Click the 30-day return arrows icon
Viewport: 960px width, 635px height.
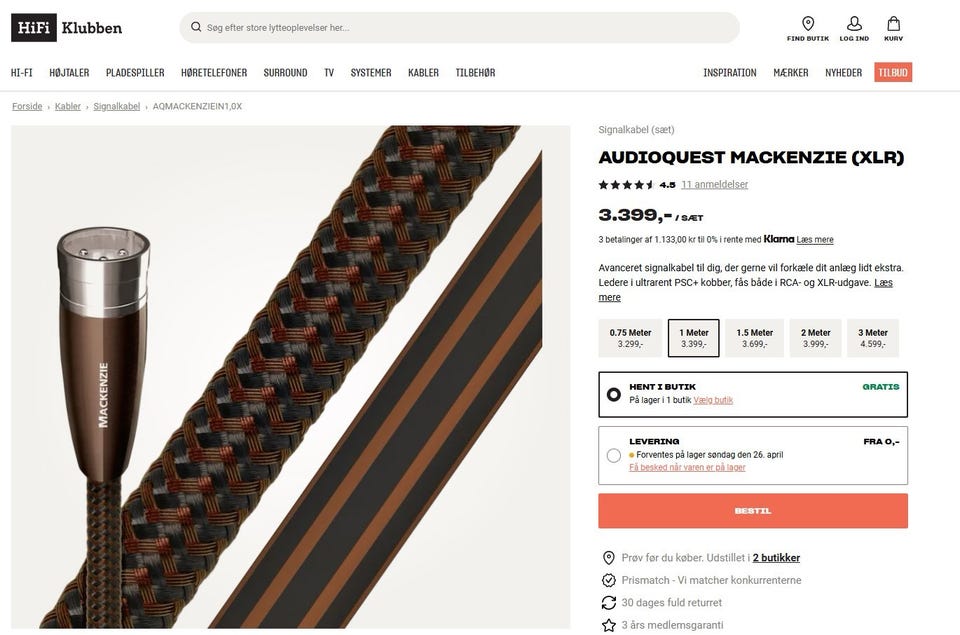click(609, 603)
